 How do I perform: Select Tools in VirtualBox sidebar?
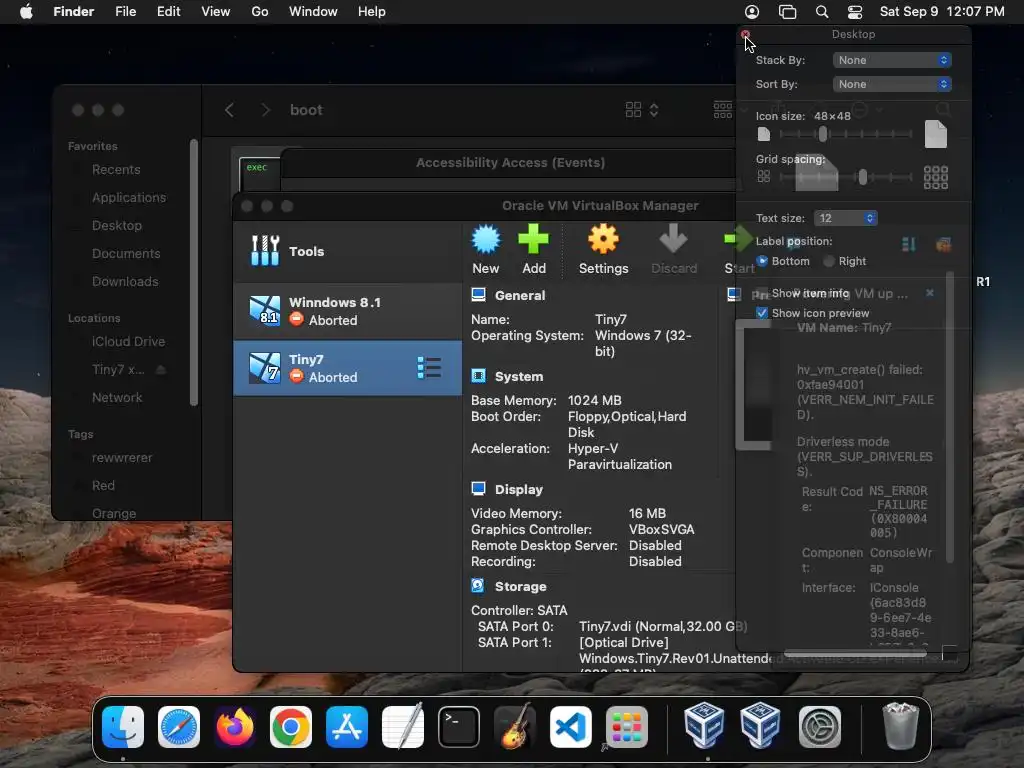(x=347, y=251)
